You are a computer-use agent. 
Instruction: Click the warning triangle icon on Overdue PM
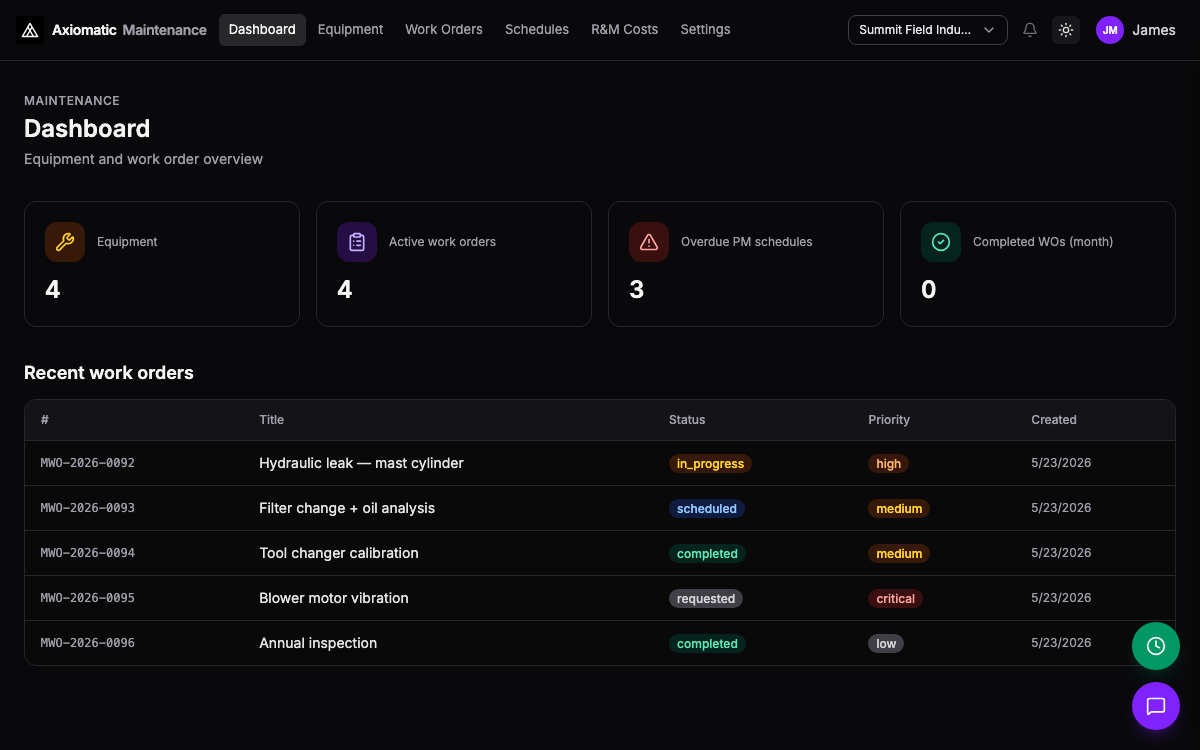click(x=649, y=242)
